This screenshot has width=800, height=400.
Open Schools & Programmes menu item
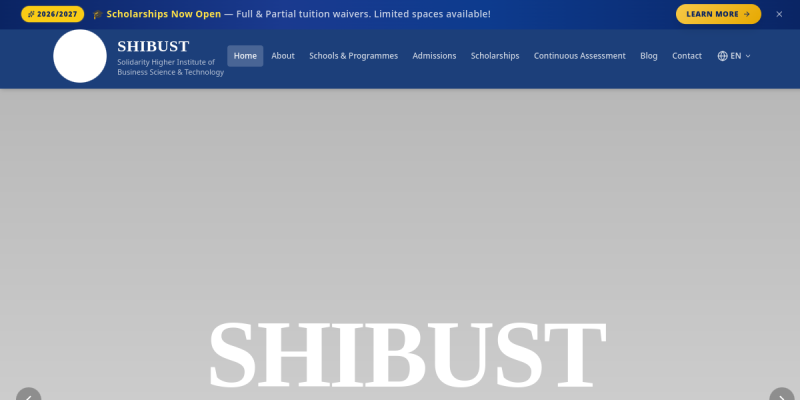click(354, 56)
